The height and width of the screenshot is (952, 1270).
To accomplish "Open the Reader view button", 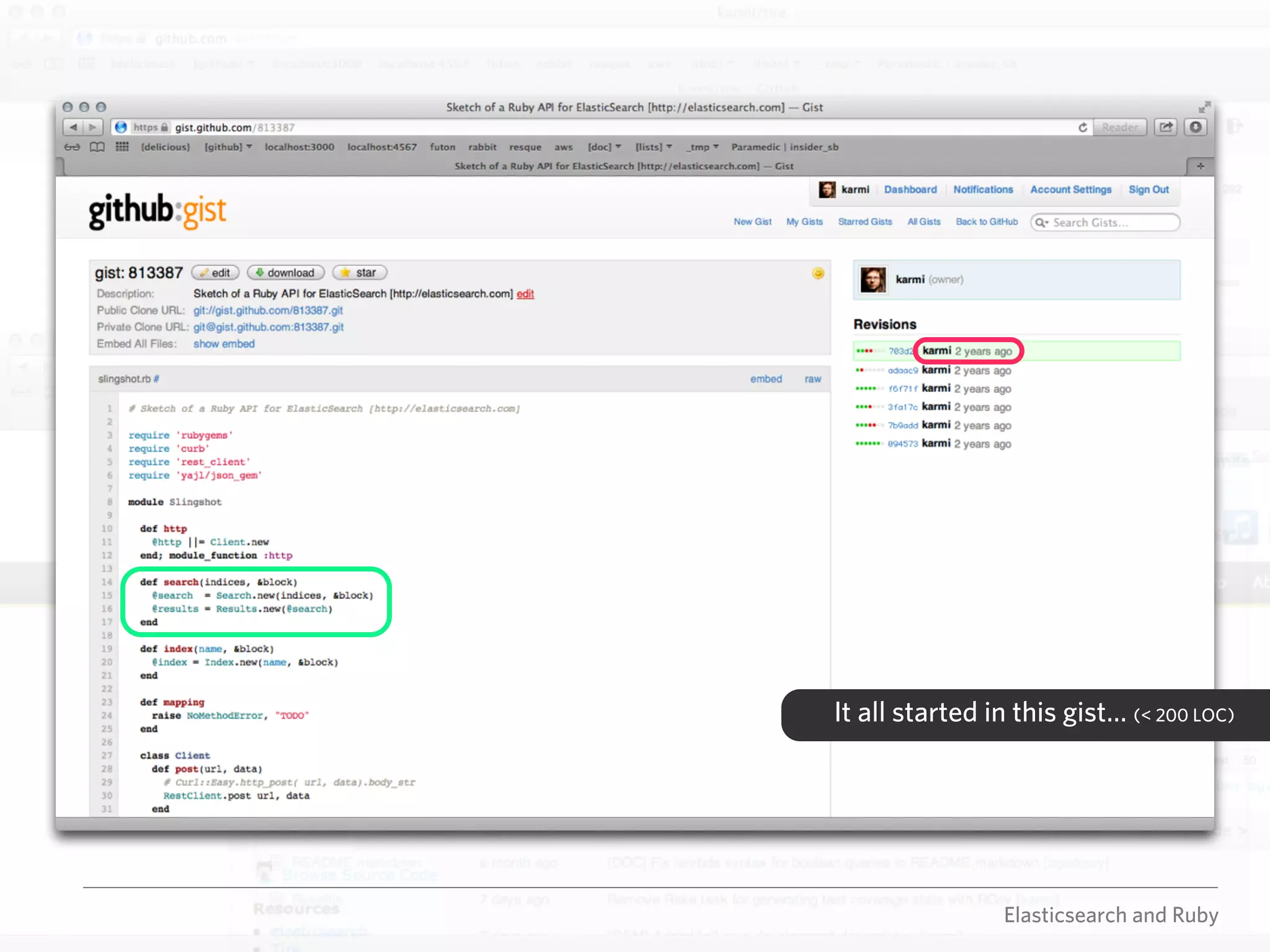I will [x=1119, y=127].
